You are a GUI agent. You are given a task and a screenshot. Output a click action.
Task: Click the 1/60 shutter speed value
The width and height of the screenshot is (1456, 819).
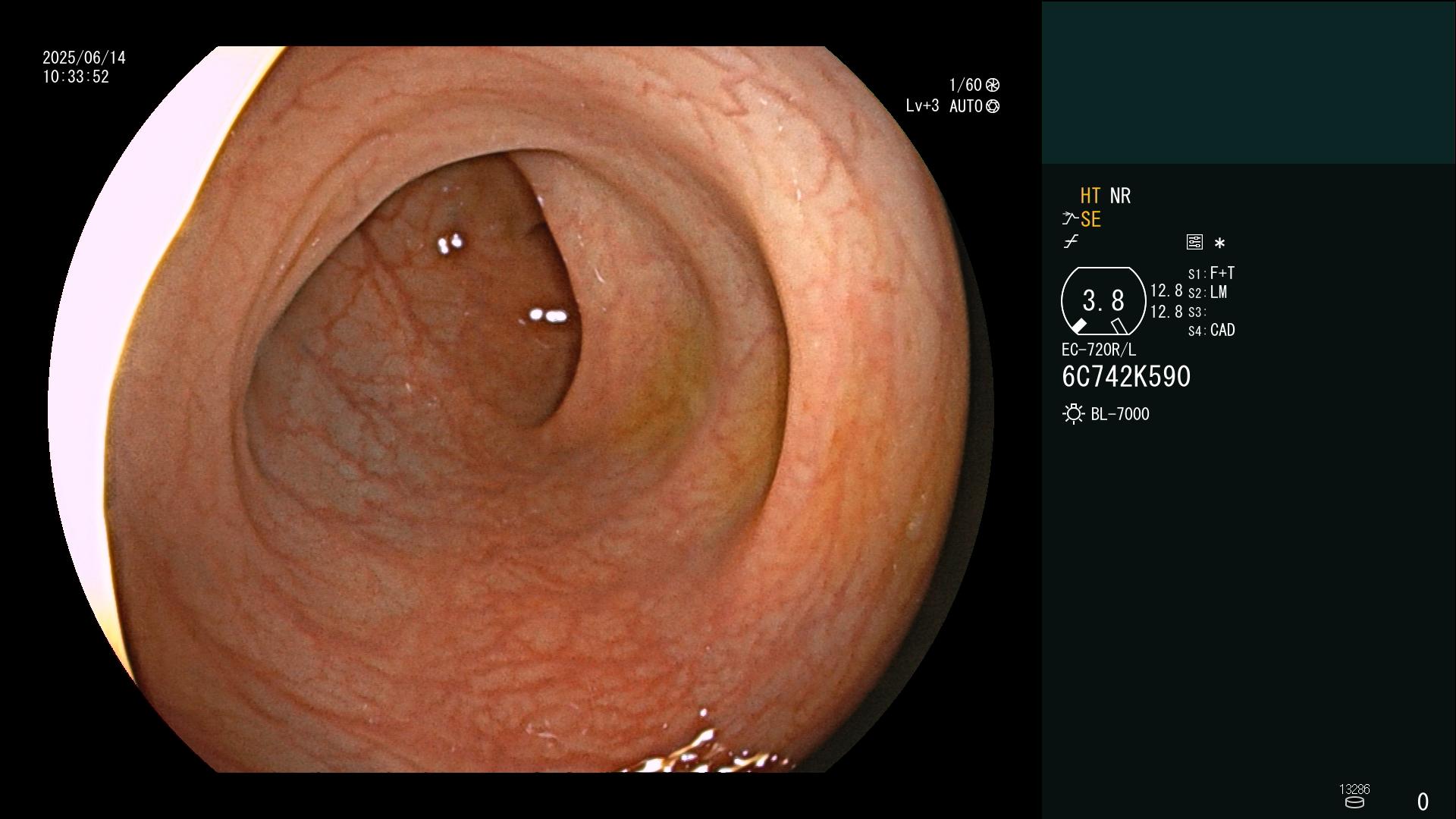click(965, 85)
